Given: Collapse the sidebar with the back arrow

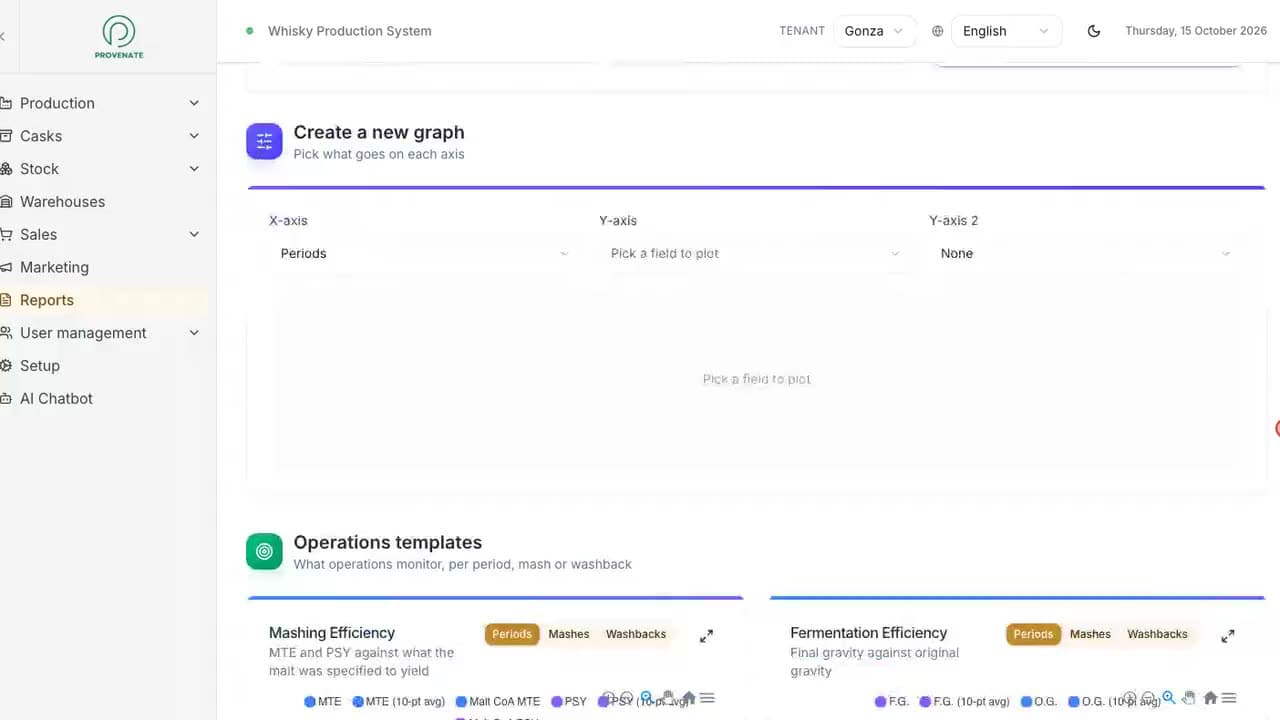Looking at the screenshot, I should point(3,36).
